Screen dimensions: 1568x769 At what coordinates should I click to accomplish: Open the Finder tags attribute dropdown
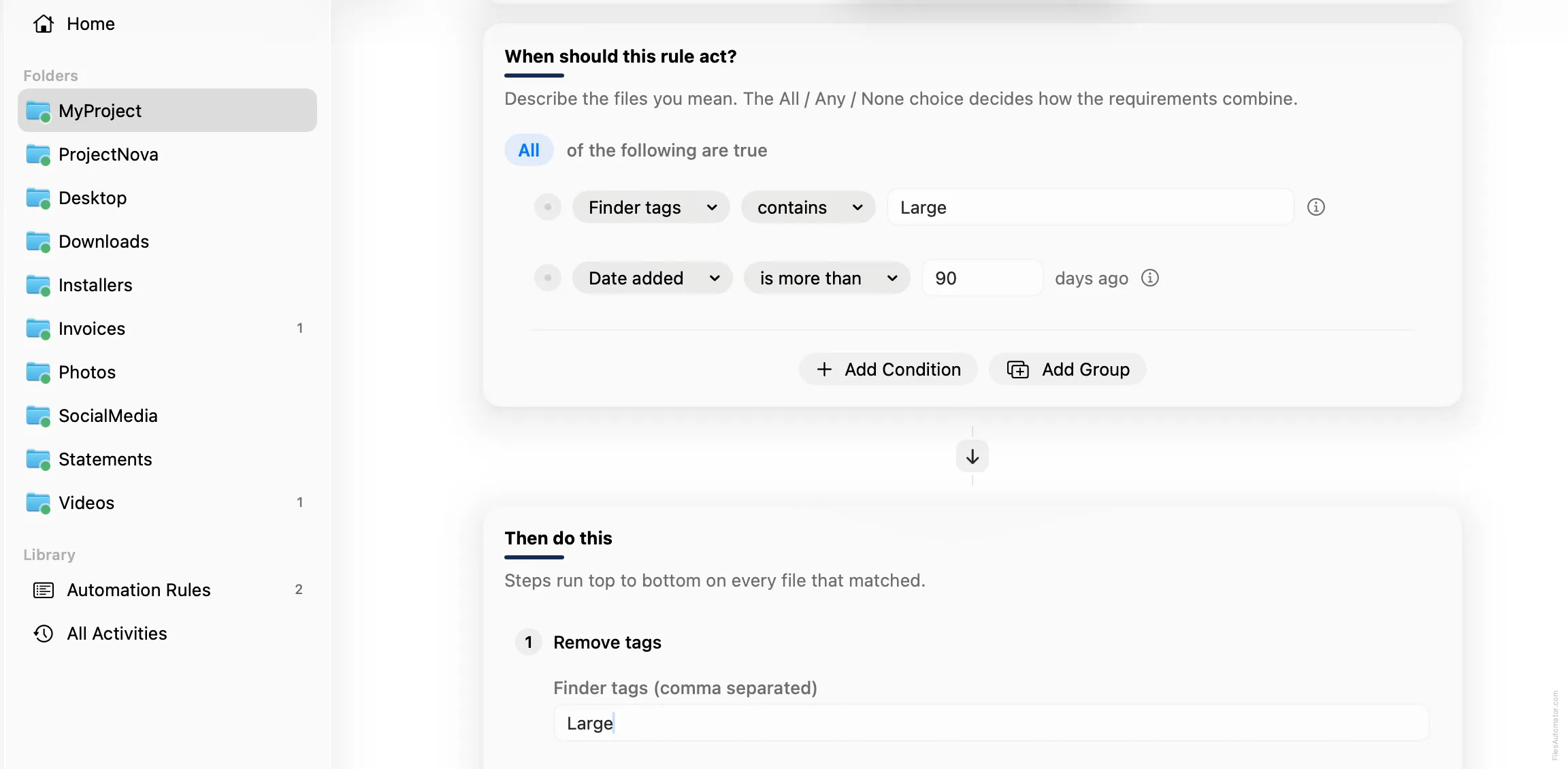(x=651, y=208)
